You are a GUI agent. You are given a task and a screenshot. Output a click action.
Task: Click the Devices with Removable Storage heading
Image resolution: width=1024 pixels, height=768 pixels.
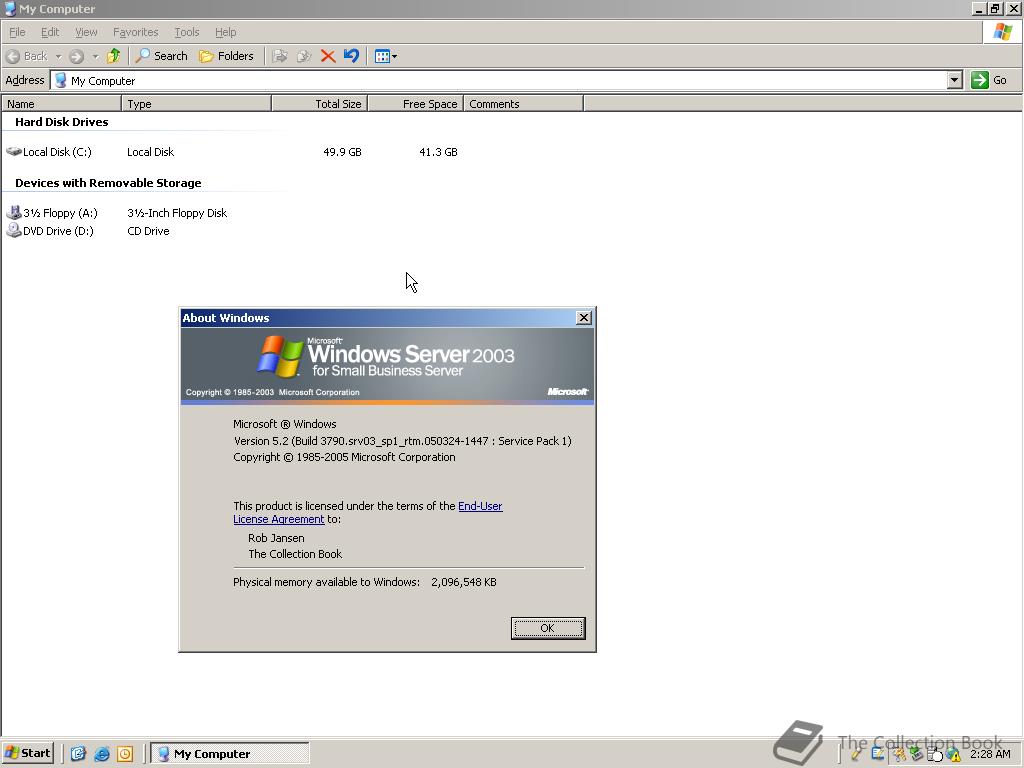pos(108,183)
